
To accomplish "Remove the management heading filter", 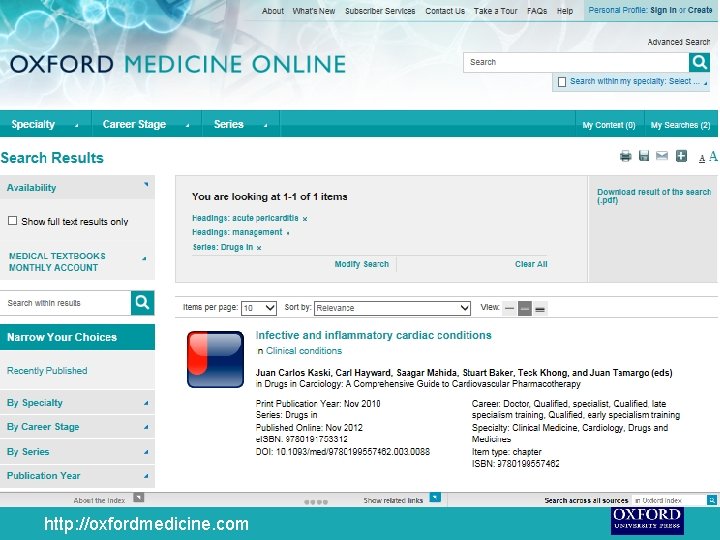I will tap(288, 233).
